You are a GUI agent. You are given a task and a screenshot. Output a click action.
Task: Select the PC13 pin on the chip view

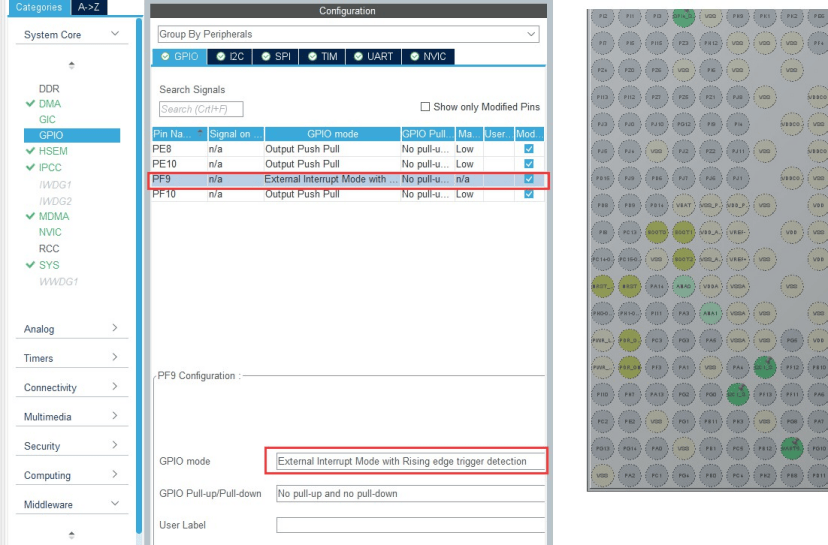[x=629, y=232]
